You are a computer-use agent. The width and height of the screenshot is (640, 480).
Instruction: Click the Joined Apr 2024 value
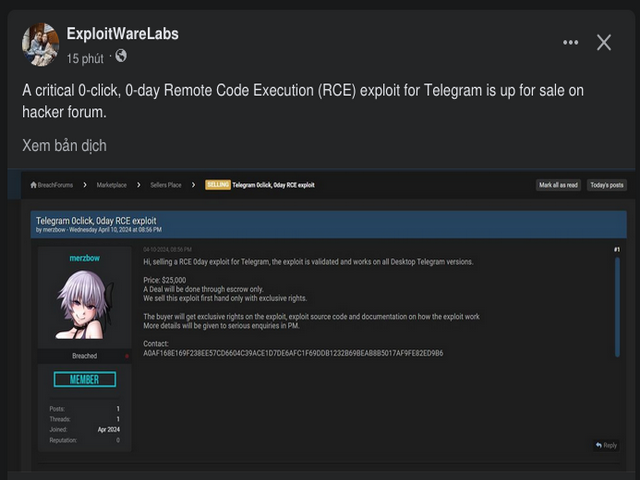tap(109, 429)
